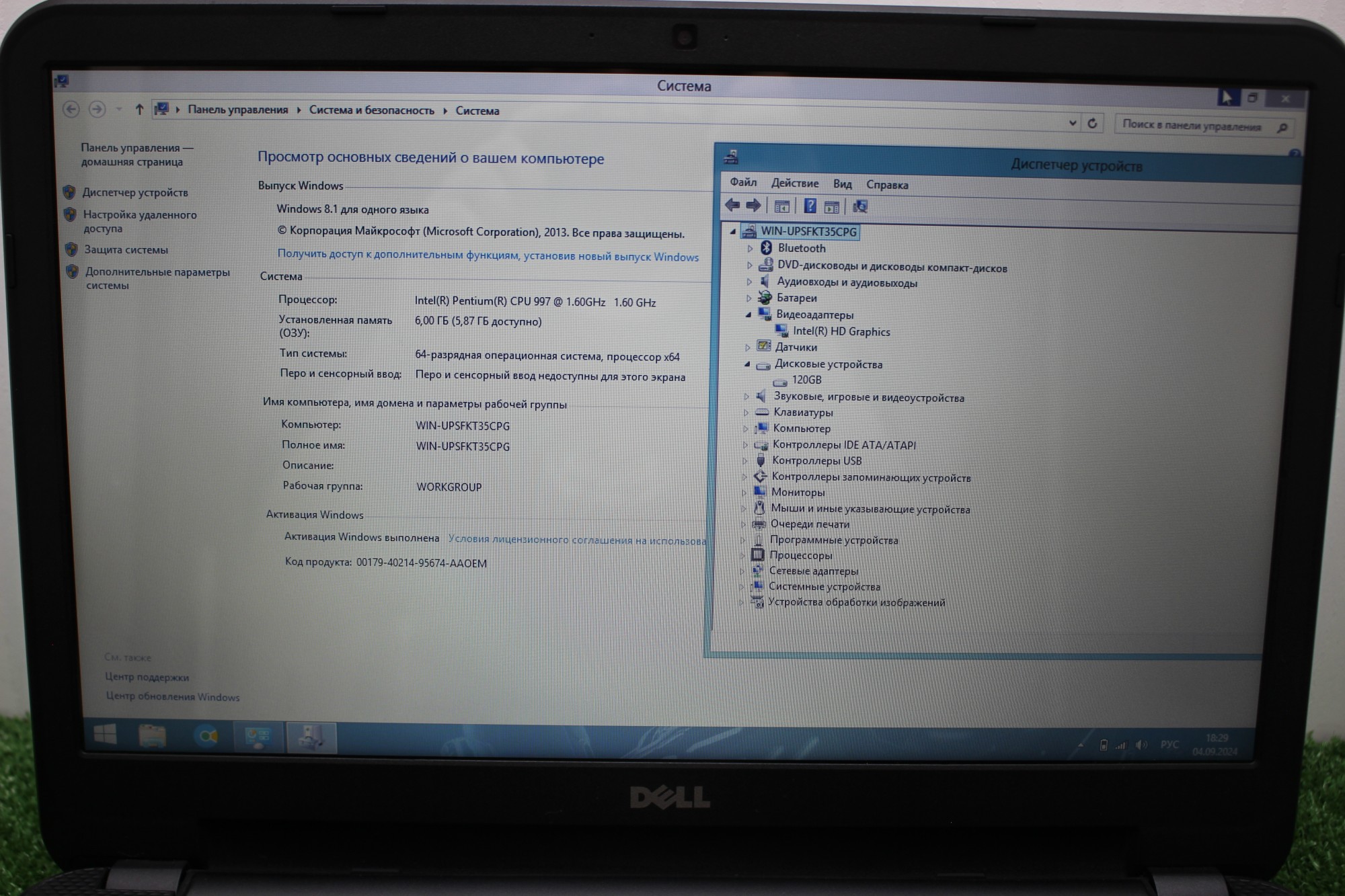Collapse the Дисковые устройства node
Screen dimensions: 1345x896
(x=747, y=364)
